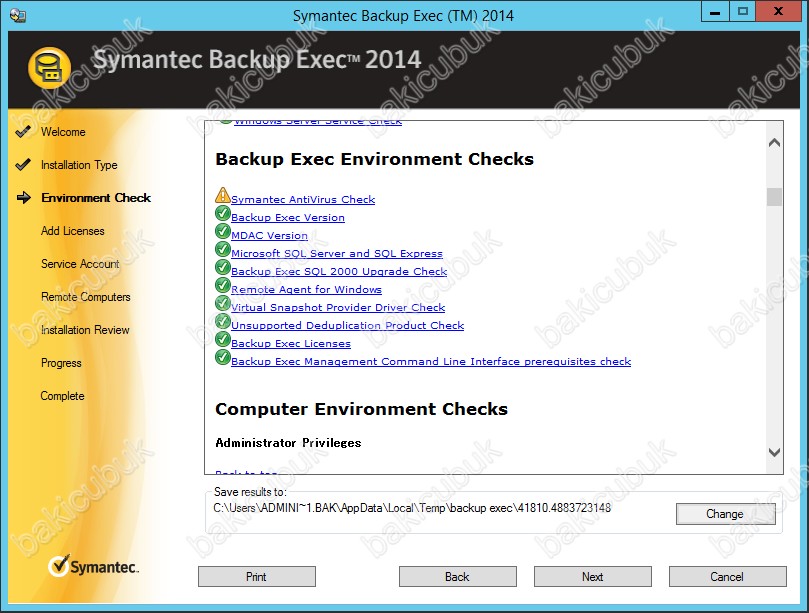Click the results pane scroll up arrow

(x=774, y=143)
